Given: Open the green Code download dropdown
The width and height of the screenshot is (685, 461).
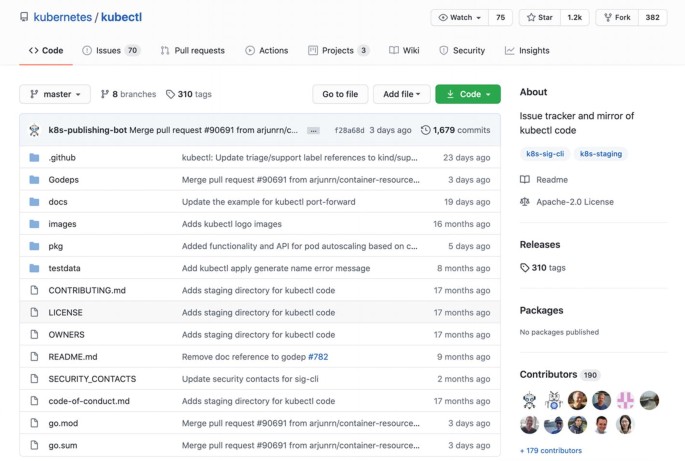Looking at the screenshot, I should coord(468,94).
